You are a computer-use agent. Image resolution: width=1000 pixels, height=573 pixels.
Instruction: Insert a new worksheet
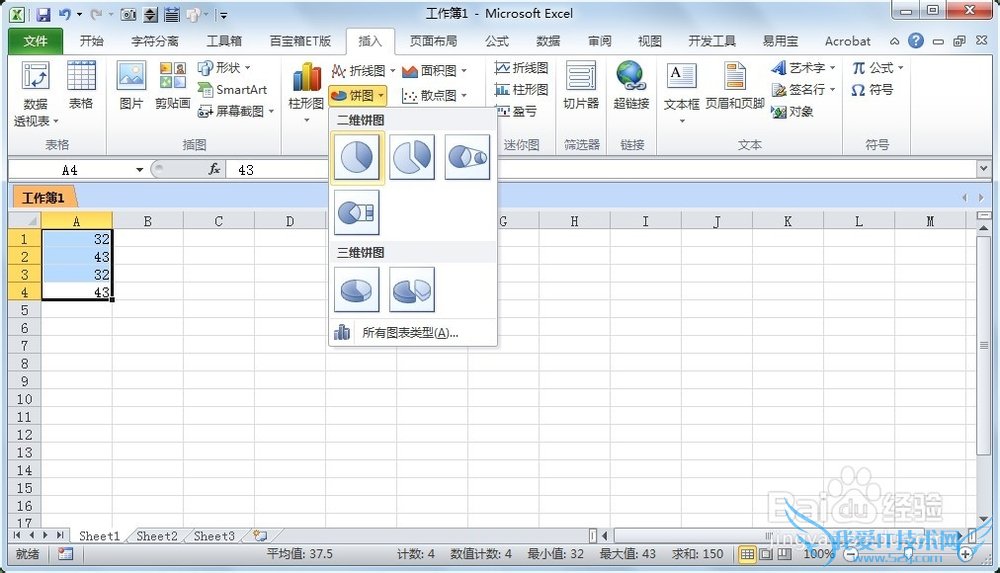[x=260, y=536]
